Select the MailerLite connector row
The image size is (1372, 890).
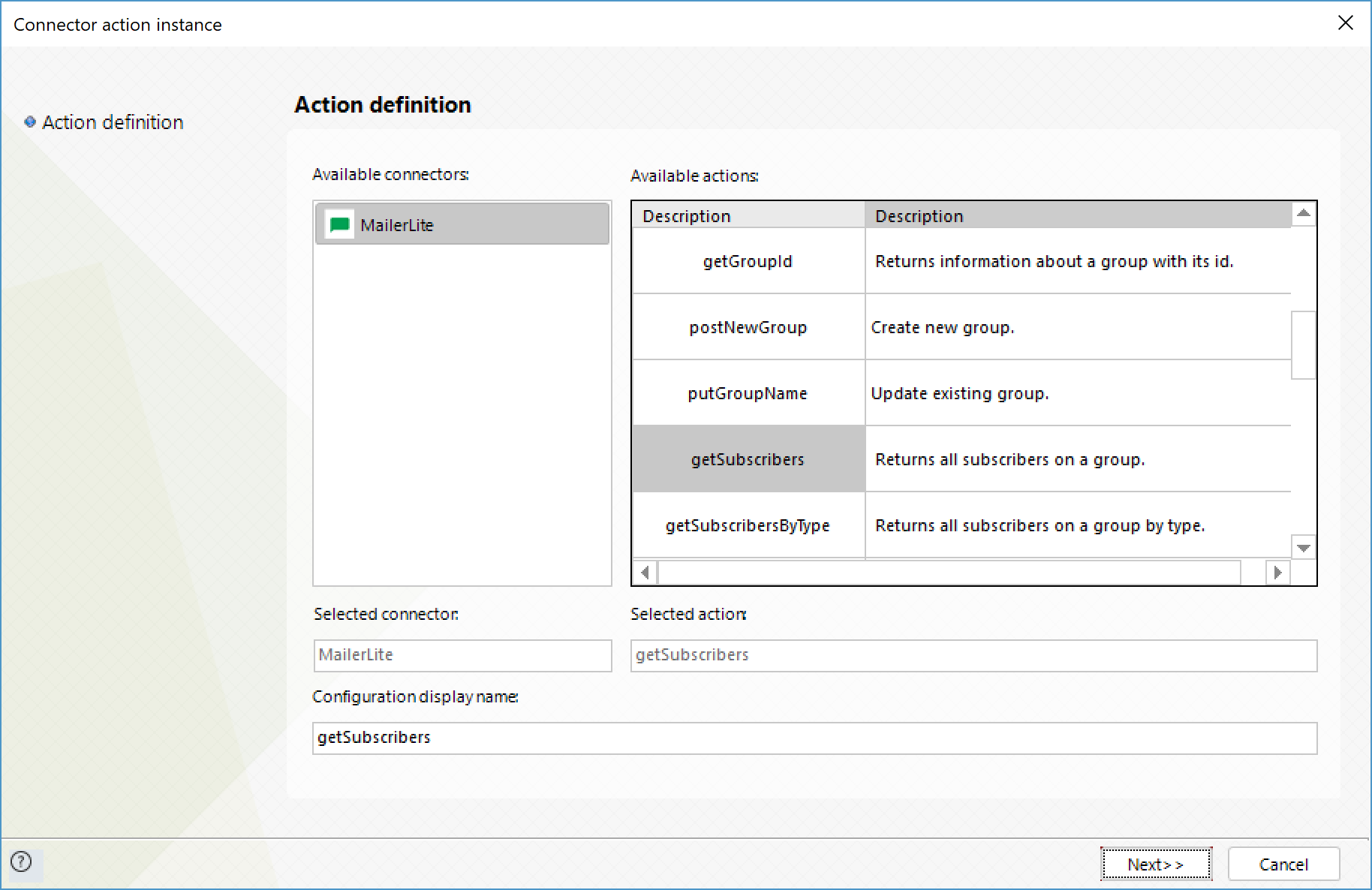[x=462, y=224]
